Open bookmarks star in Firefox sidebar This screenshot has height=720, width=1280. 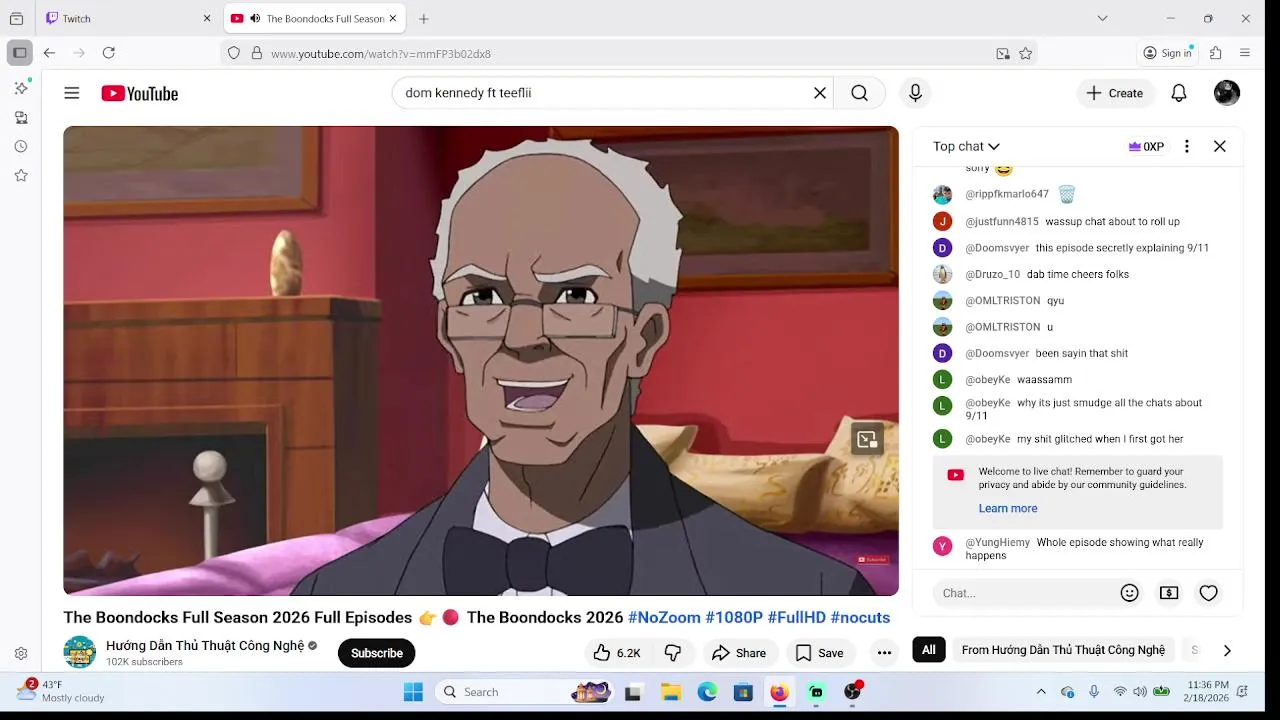pos(21,175)
